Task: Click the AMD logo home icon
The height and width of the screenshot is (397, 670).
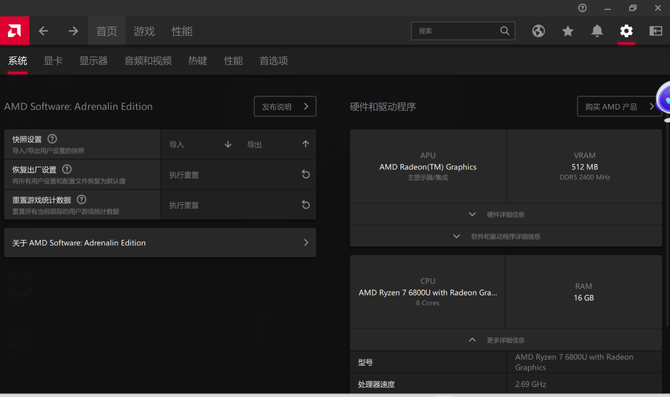Action: [x=15, y=31]
